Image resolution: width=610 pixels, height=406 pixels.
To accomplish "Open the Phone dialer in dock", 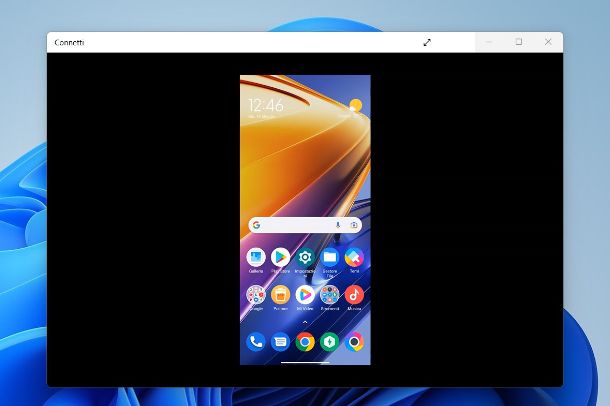I will click(256, 342).
